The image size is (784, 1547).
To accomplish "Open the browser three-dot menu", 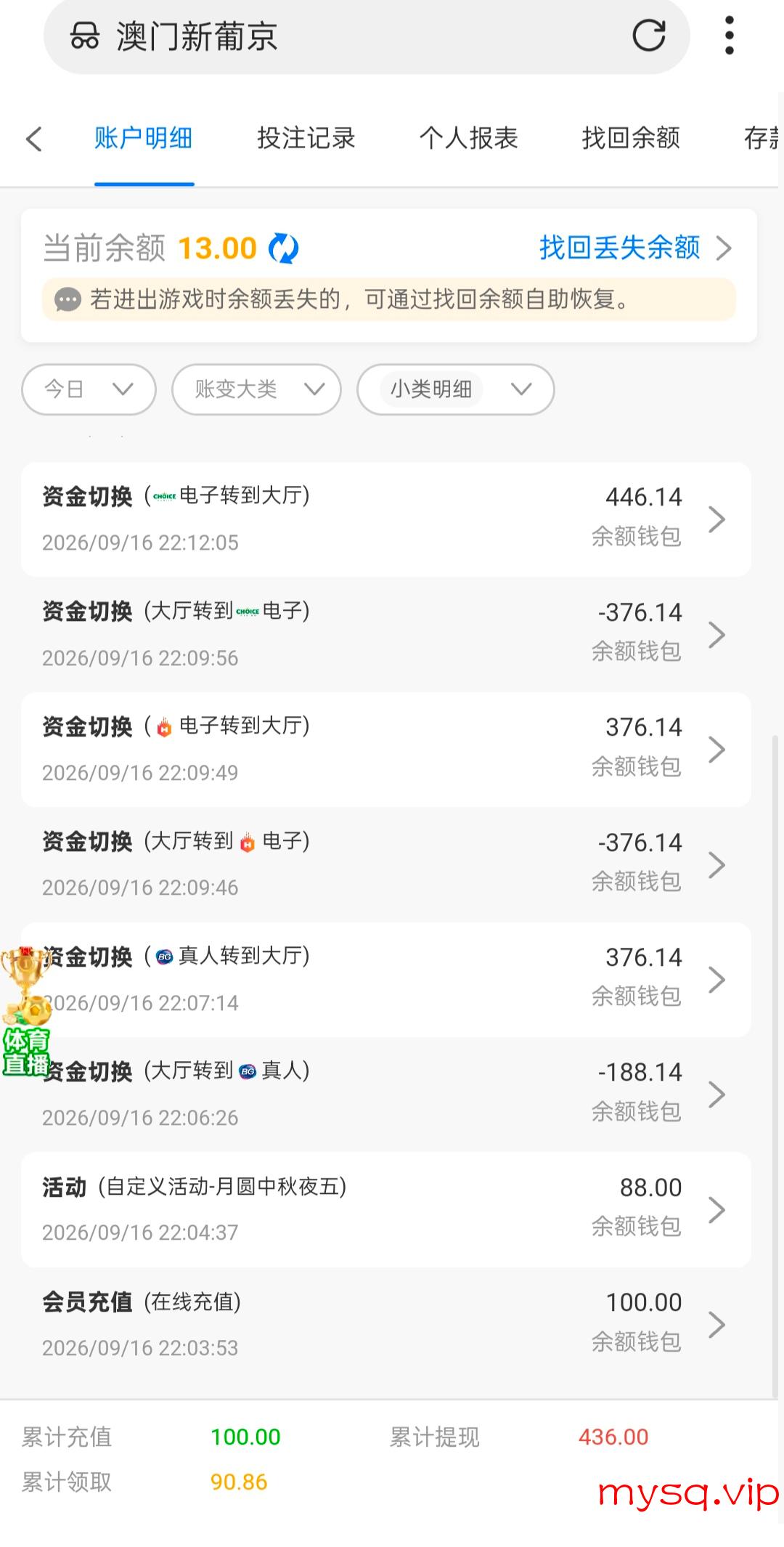I will pyautogui.click(x=730, y=35).
